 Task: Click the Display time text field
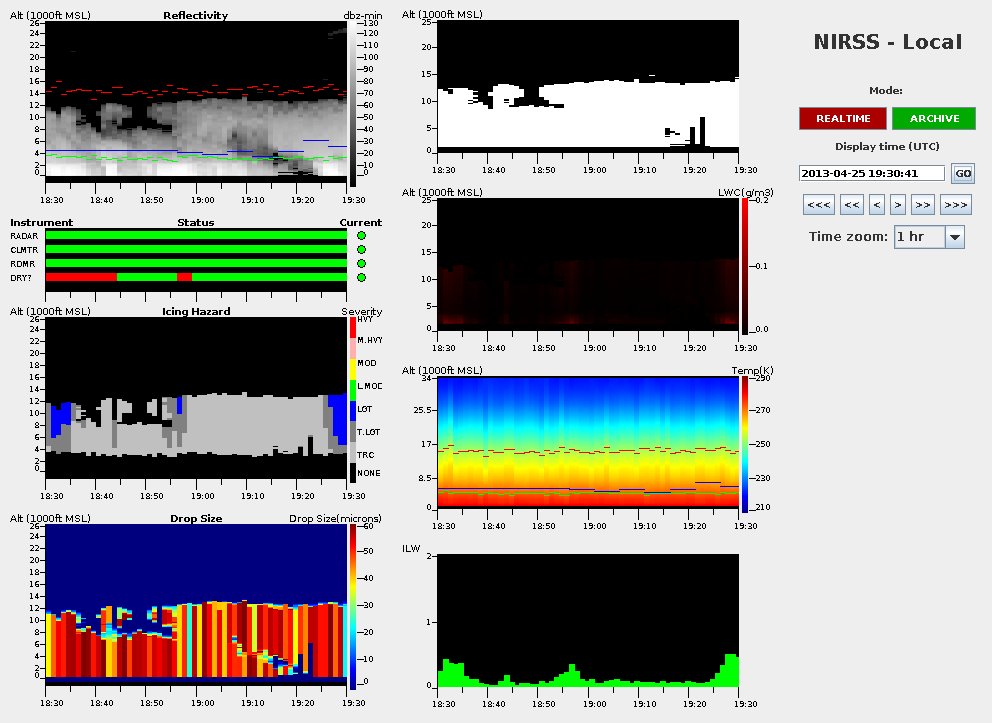tap(872, 173)
